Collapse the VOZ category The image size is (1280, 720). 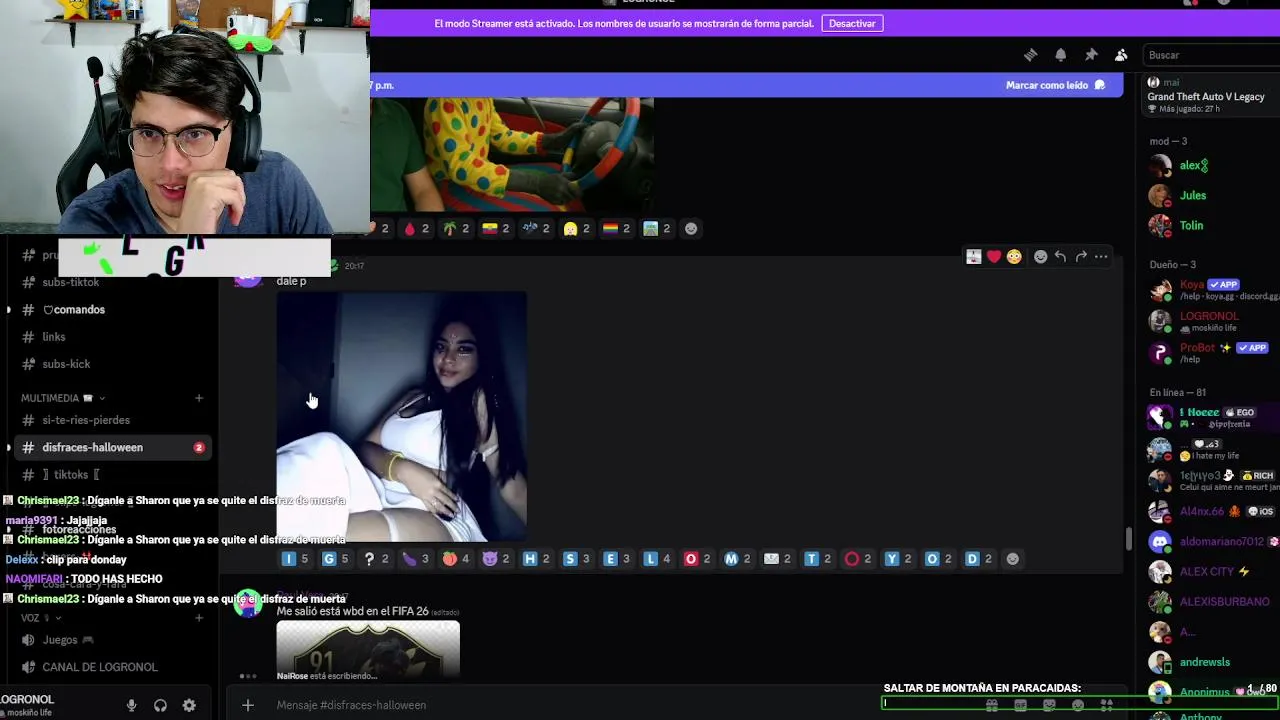pyautogui.click(x=40, y=618)
